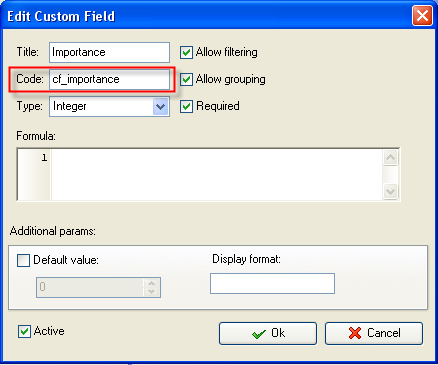Decrease default value with spinner down arrow
This screenshot has width=438, height=365.
[152, 291]
